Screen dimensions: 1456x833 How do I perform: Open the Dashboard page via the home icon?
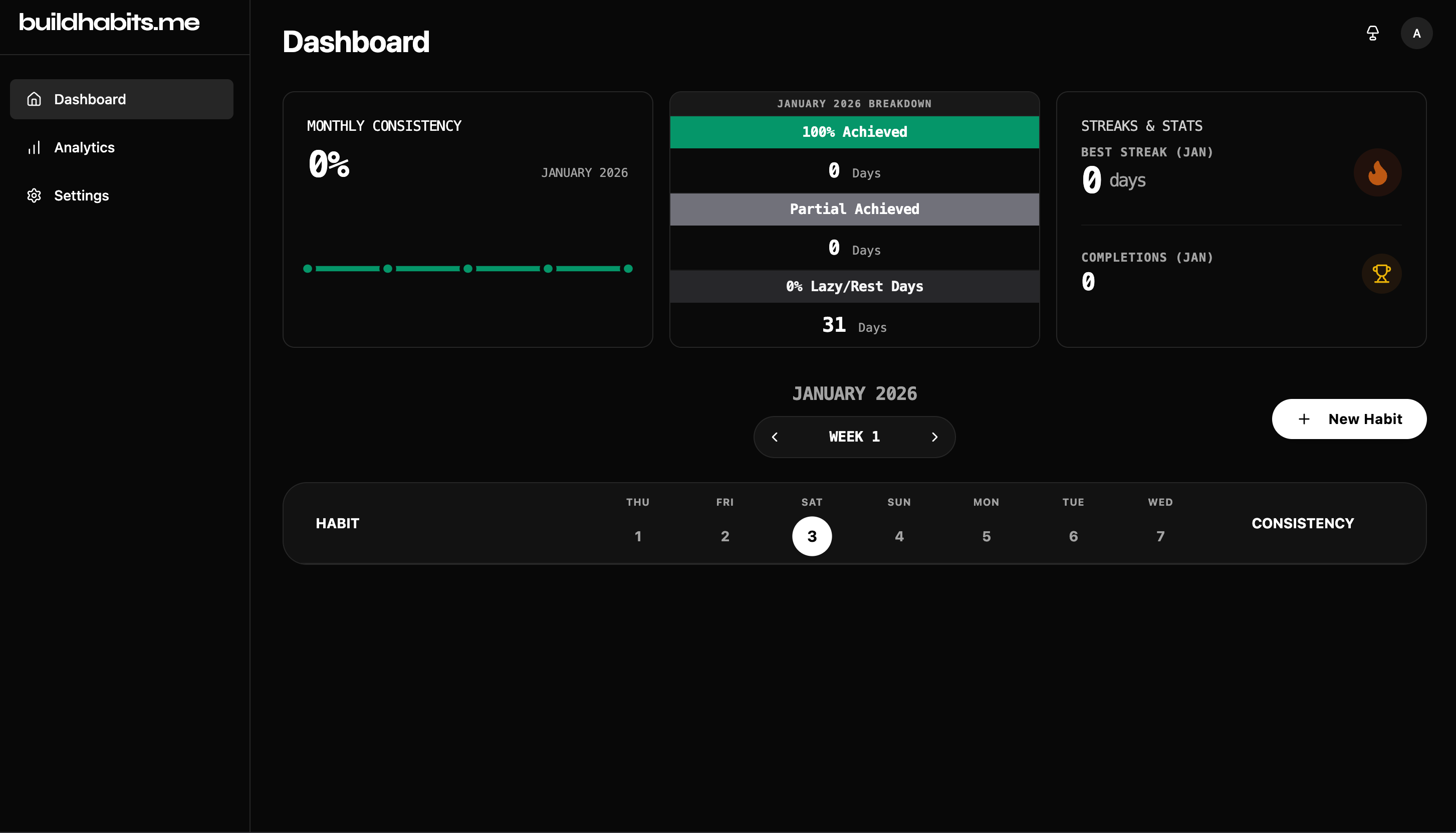tap(34, 98)
